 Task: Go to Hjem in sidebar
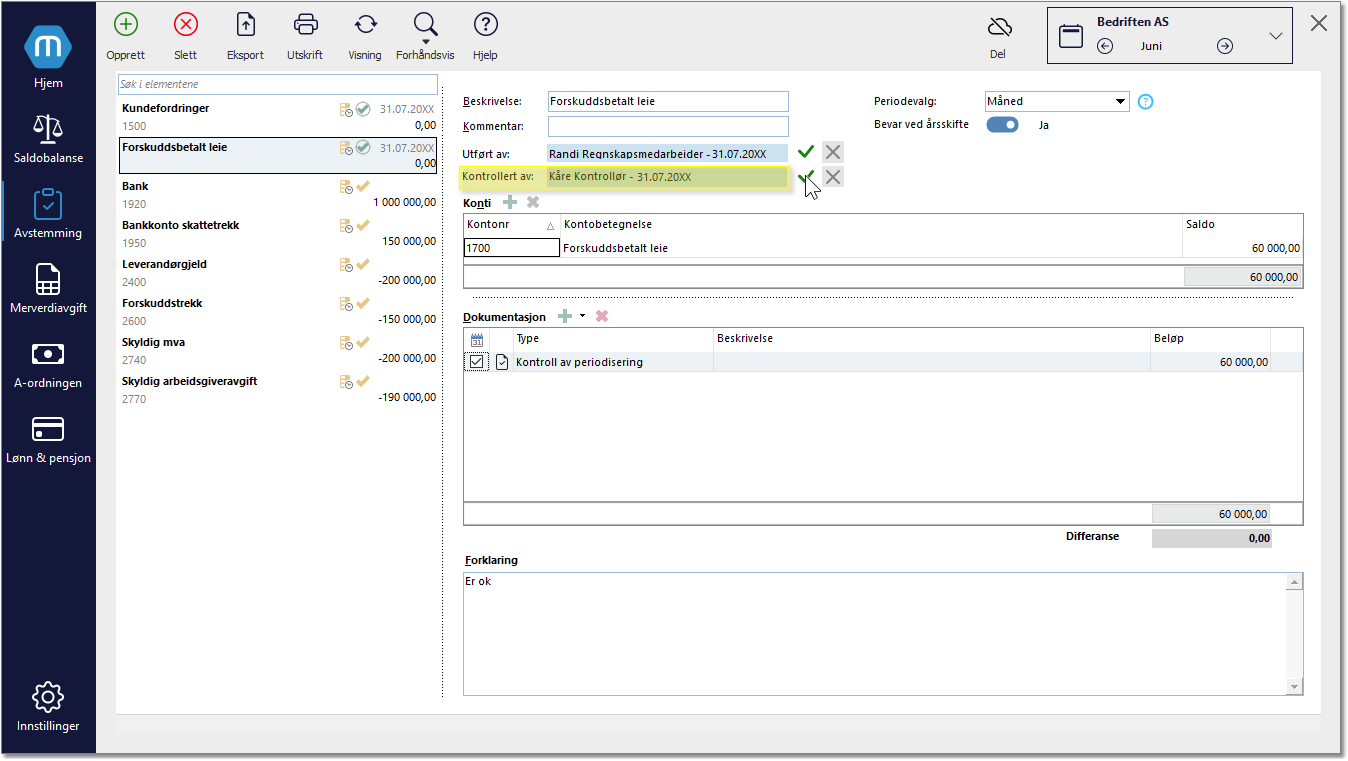pos(48,58)
